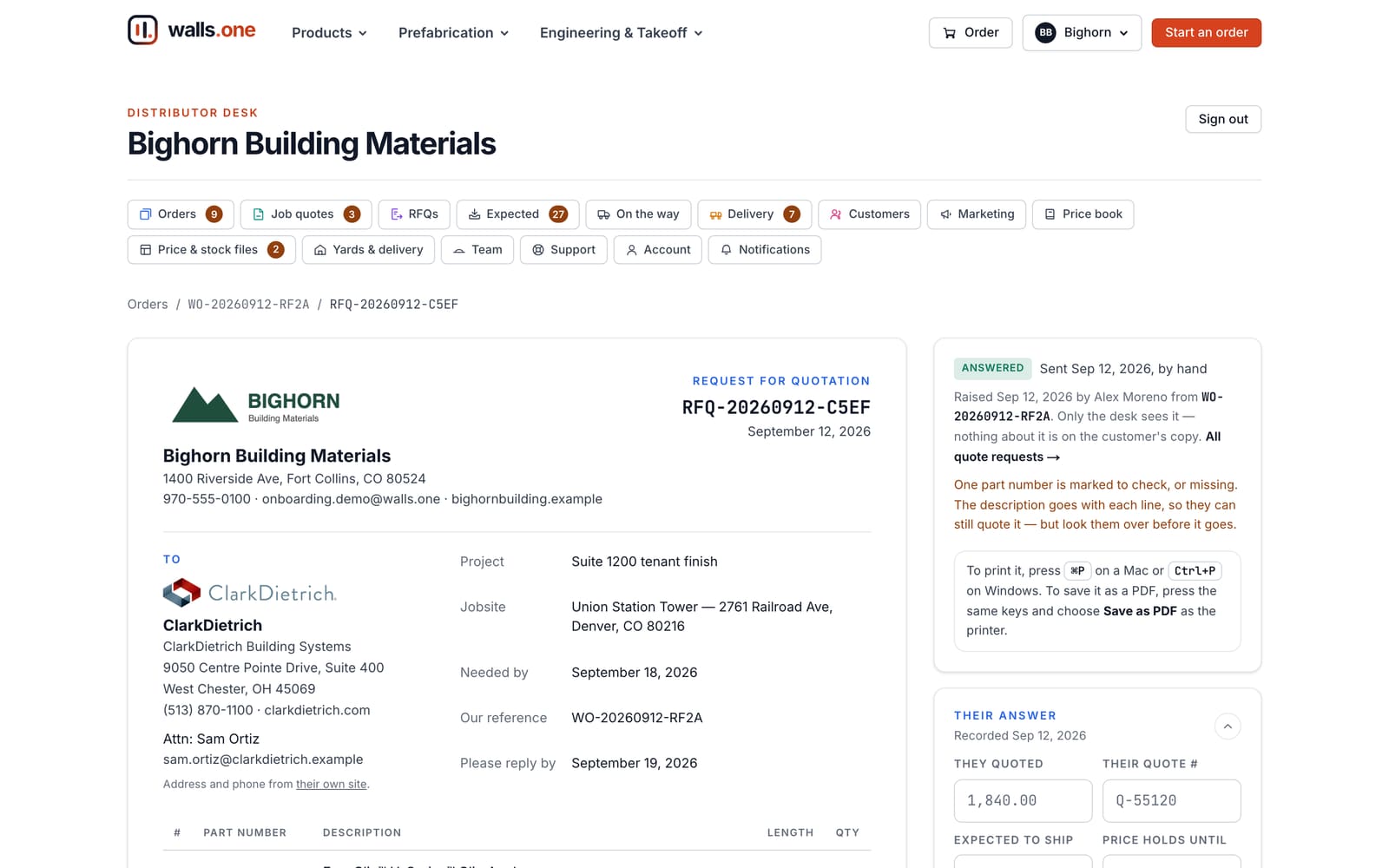Open the Orders tab with nine pending
1389x868 pixels.
coord(181,214)
